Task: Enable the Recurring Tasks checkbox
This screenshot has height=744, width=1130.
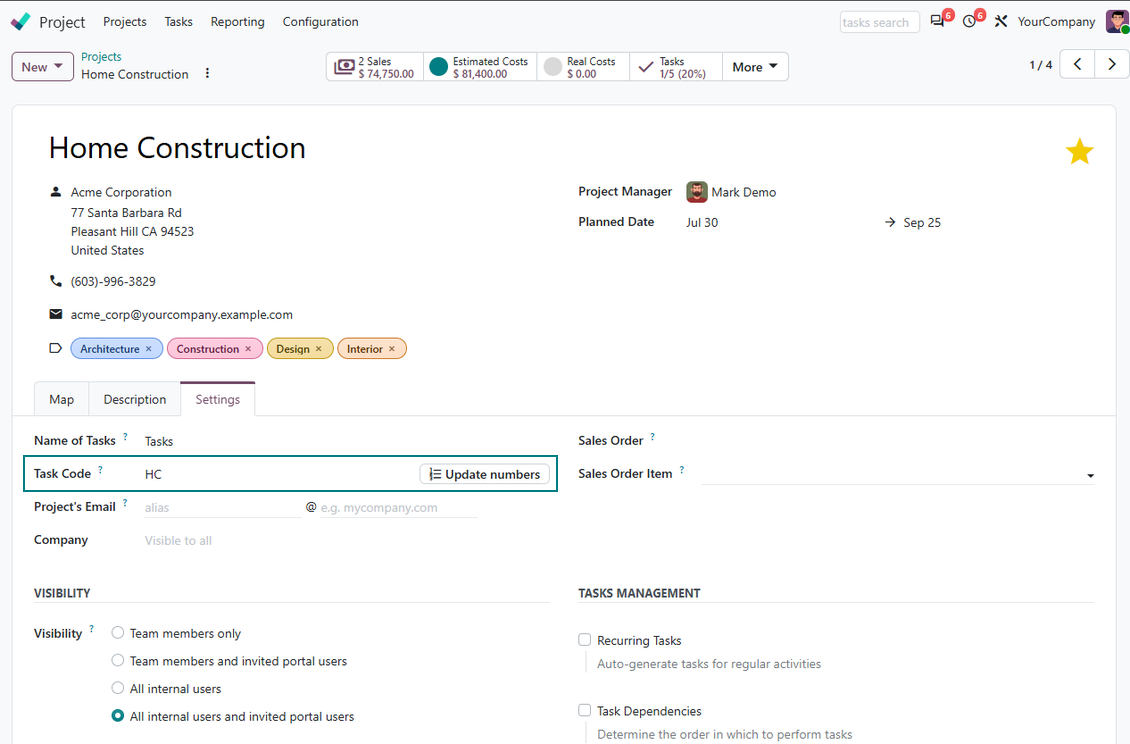Action: coord(584,639)
